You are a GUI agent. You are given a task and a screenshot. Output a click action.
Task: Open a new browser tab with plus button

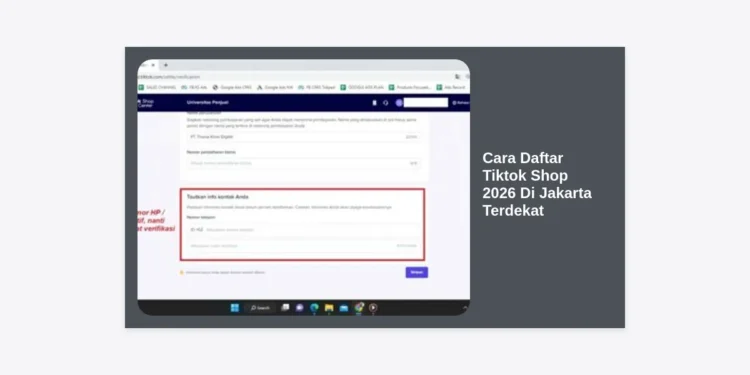click(x=165, y=65)
